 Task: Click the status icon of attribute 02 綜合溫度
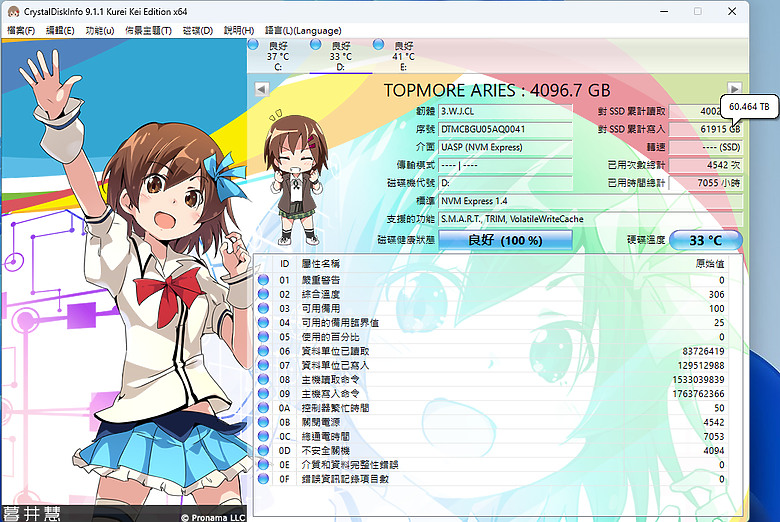pyautogui.click(x=263, y=294)
